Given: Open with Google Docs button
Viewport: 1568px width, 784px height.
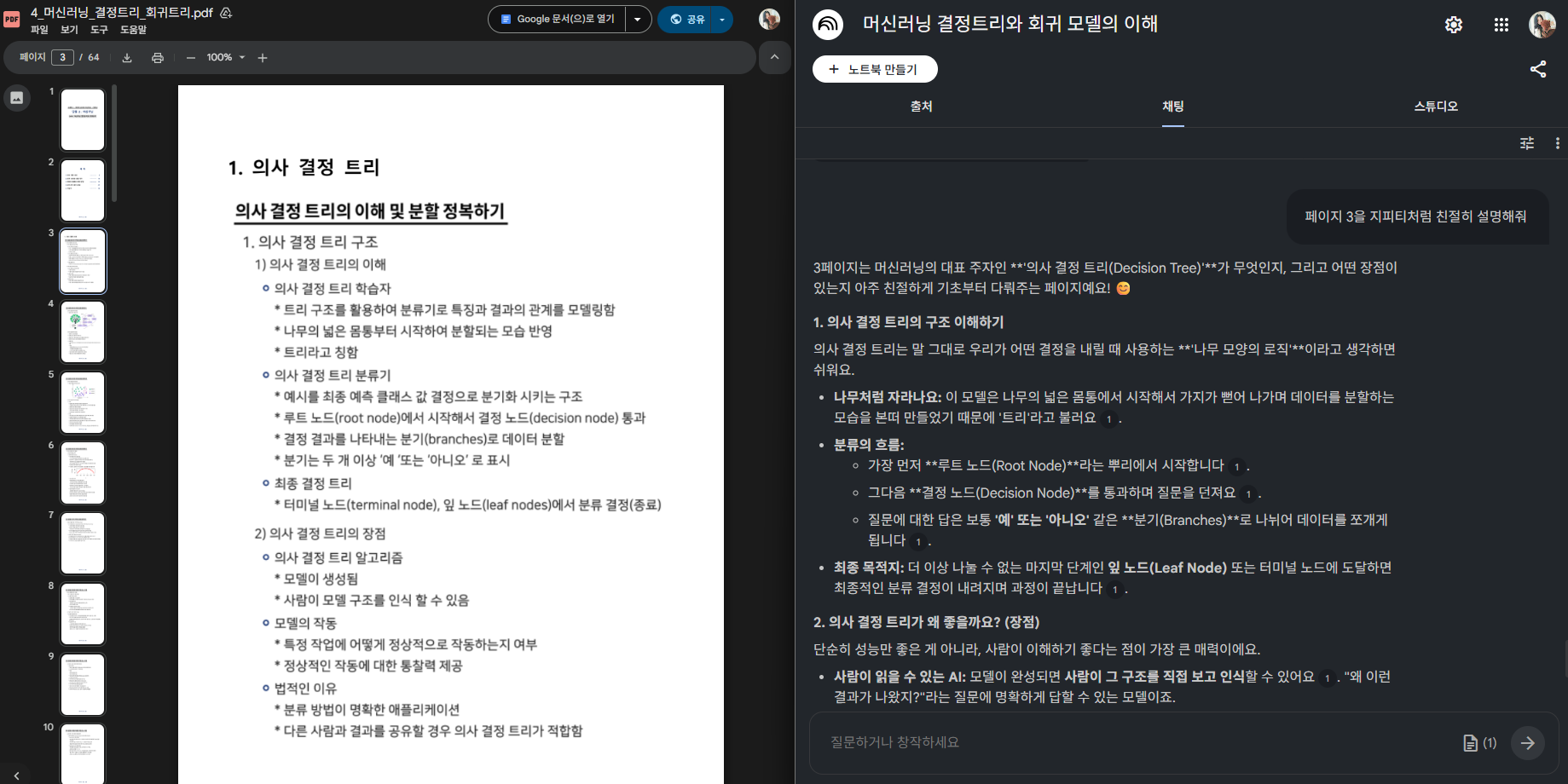Looking at the screenshot, I should (x=558, y=19).
